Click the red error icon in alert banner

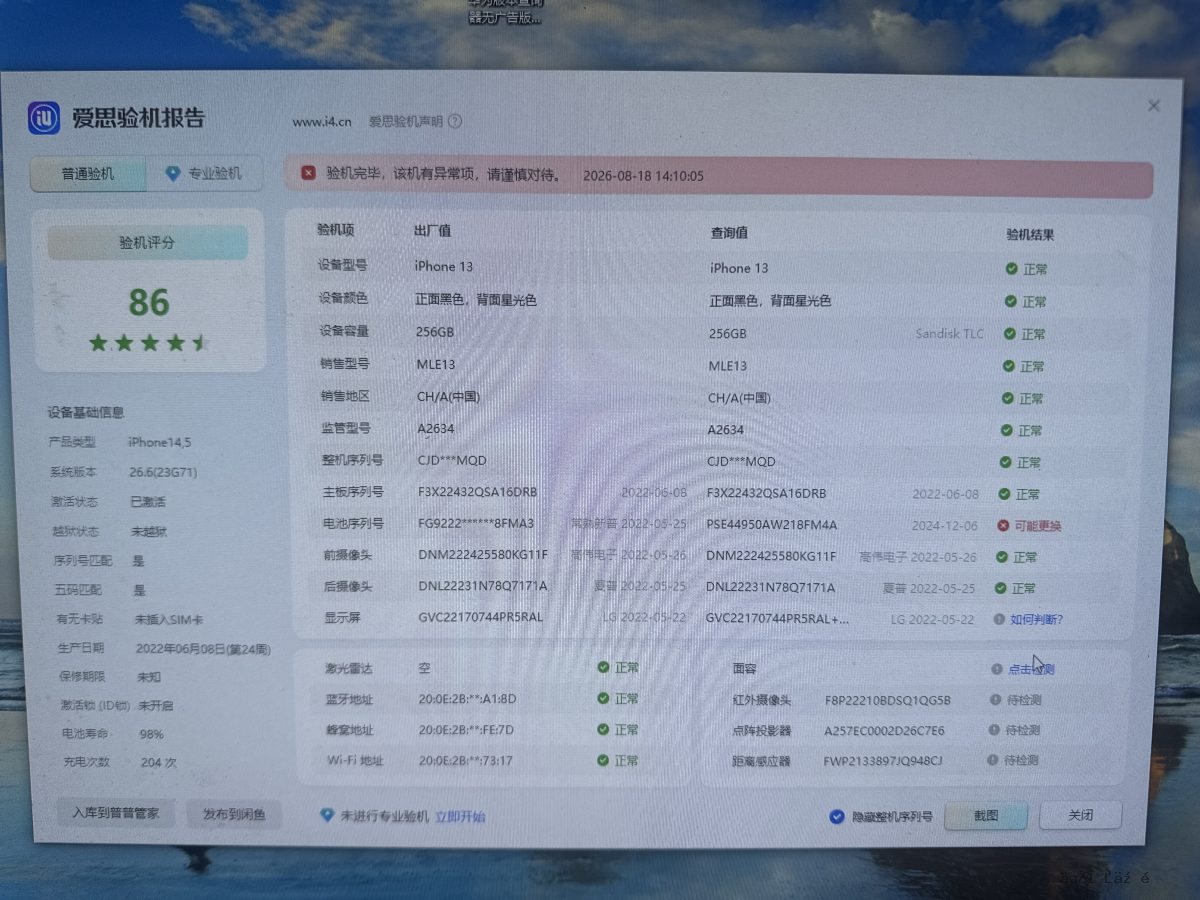click(309, 173)
